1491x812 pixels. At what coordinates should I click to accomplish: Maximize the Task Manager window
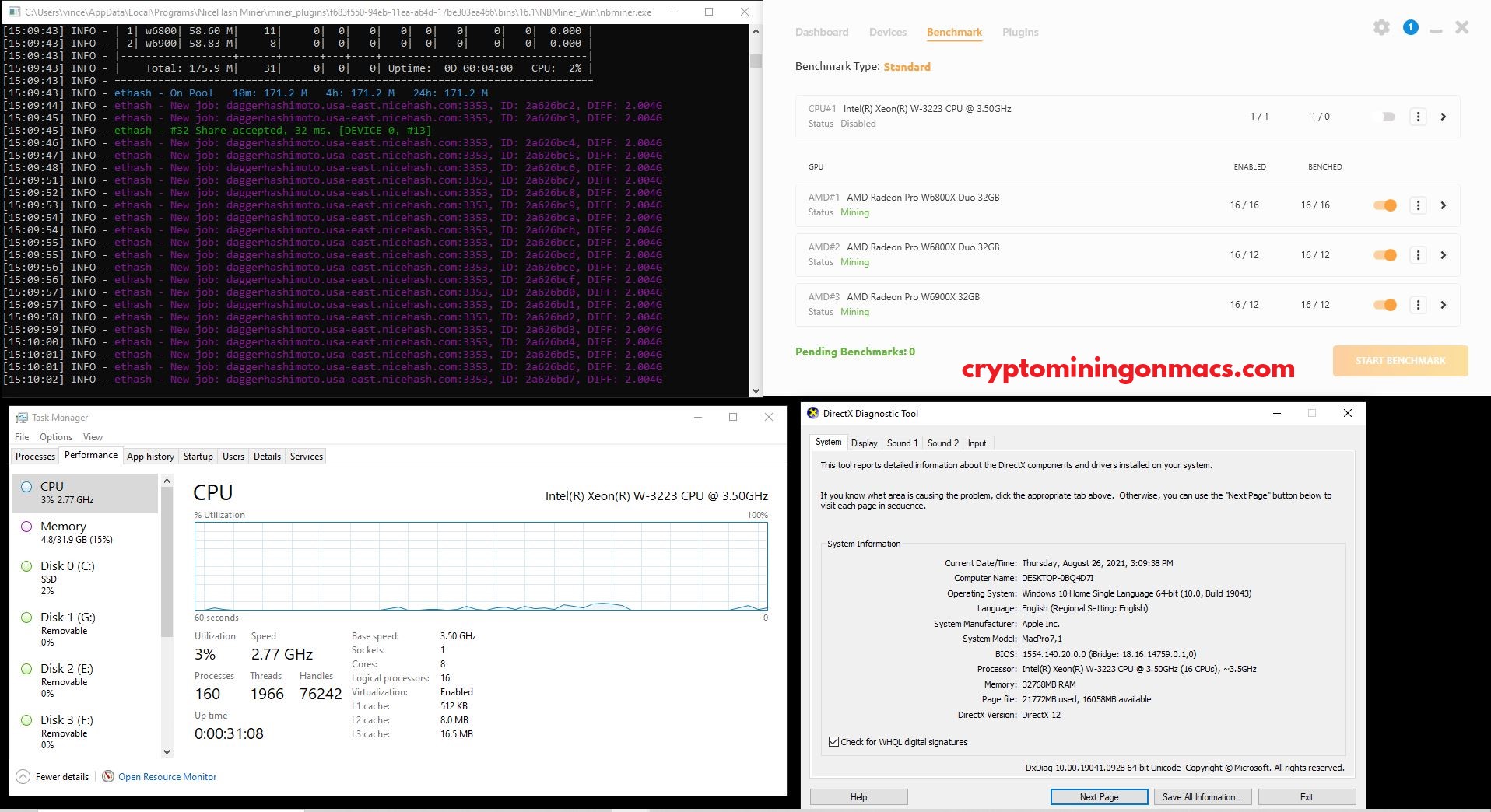733,417
